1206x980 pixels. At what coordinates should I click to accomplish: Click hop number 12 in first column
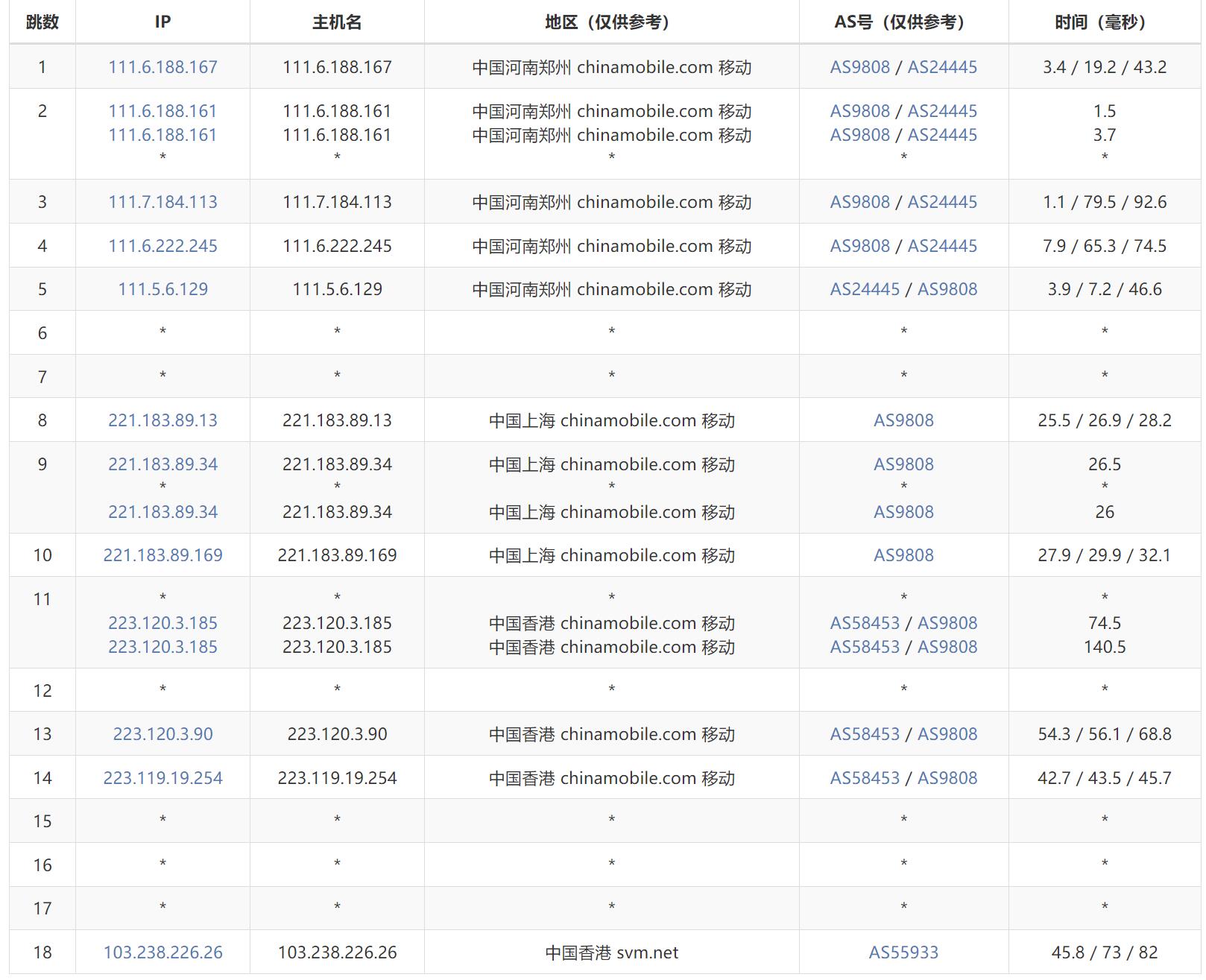[42, 691]
